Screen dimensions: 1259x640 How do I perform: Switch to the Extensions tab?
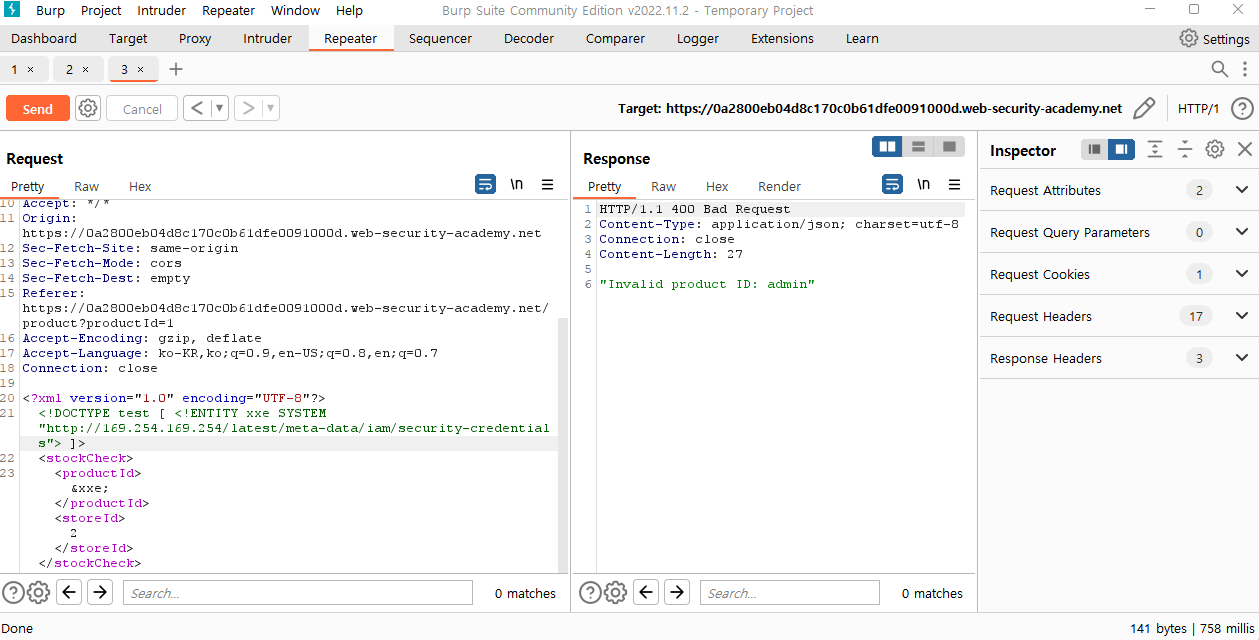782,39
